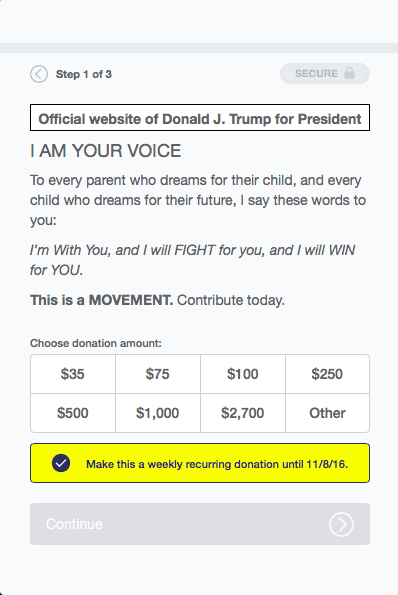Open the Other amount option

327,413
